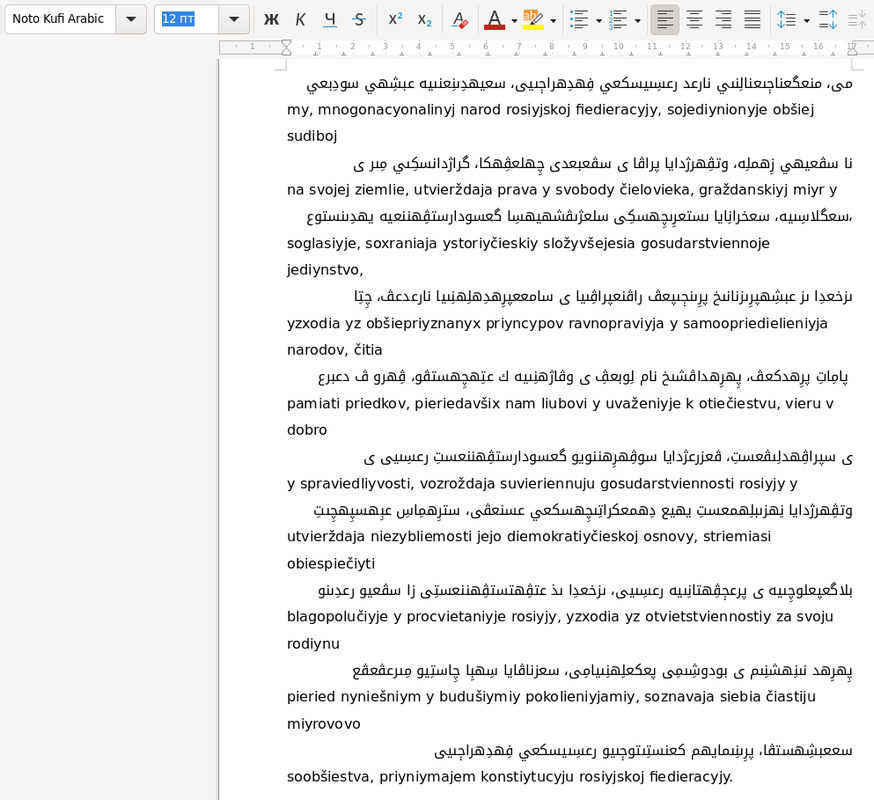Increase paragraph spacing
Viewport: 874px width, 800px height.
(x=828, y=20)
